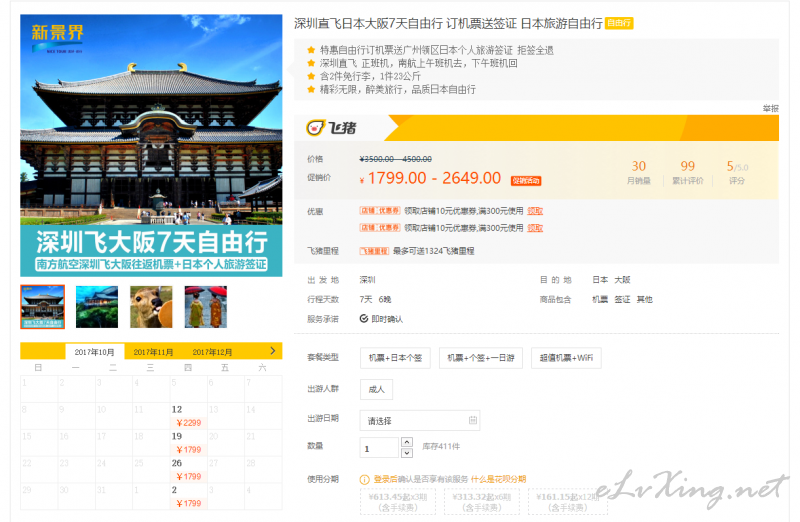Pick departure date 26 priced ¥1799
The width and height of the screenshot is (800, 522).
[x=188, y=469]
